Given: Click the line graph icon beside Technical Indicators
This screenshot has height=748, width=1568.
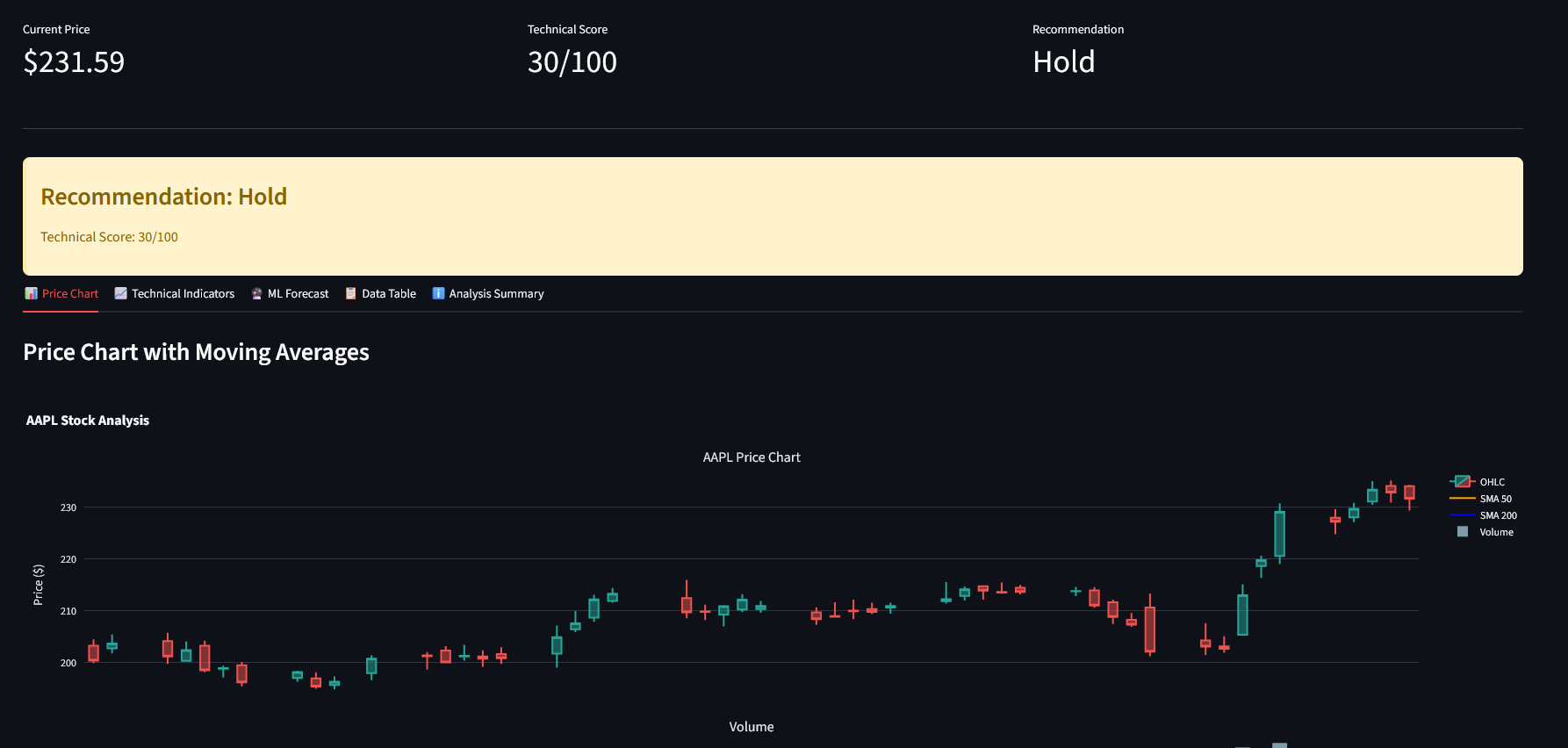Looking at the screenshot, I should point(121,294).
